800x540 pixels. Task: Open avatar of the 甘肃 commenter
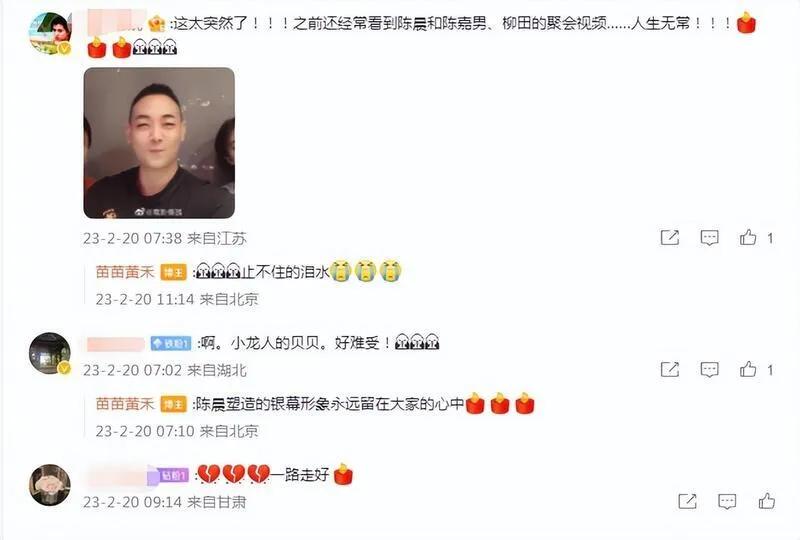[49, 485]
